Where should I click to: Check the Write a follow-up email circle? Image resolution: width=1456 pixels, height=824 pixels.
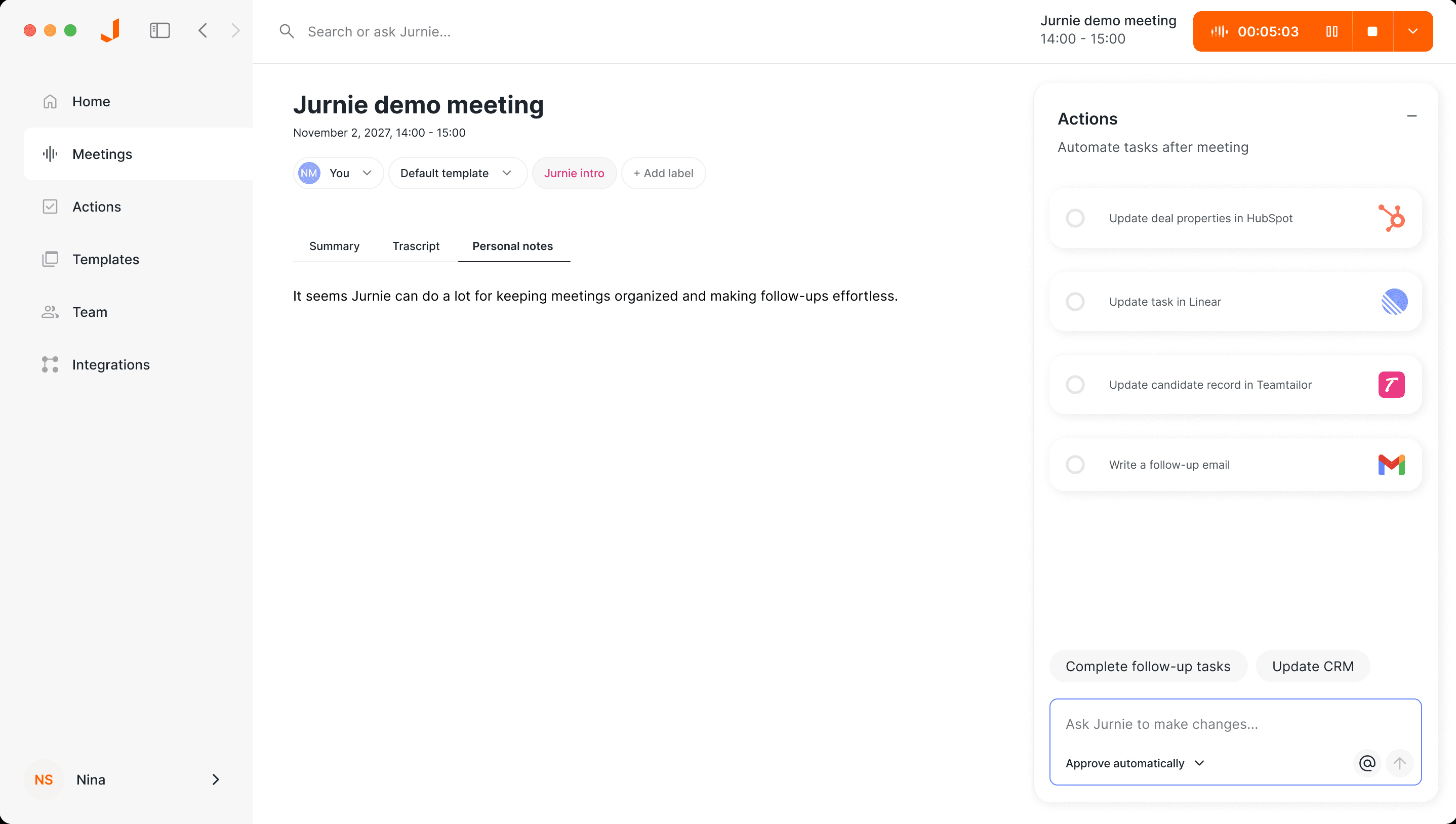[x=1075, y=465]
